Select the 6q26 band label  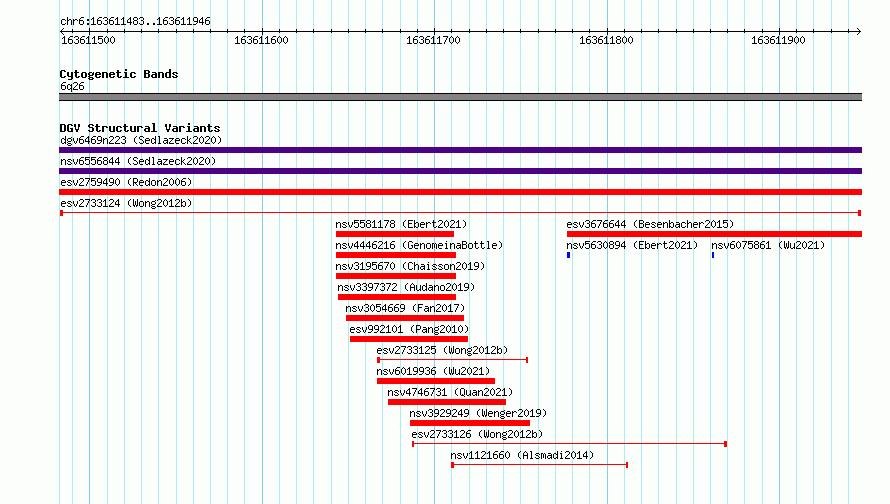(72, 86)
